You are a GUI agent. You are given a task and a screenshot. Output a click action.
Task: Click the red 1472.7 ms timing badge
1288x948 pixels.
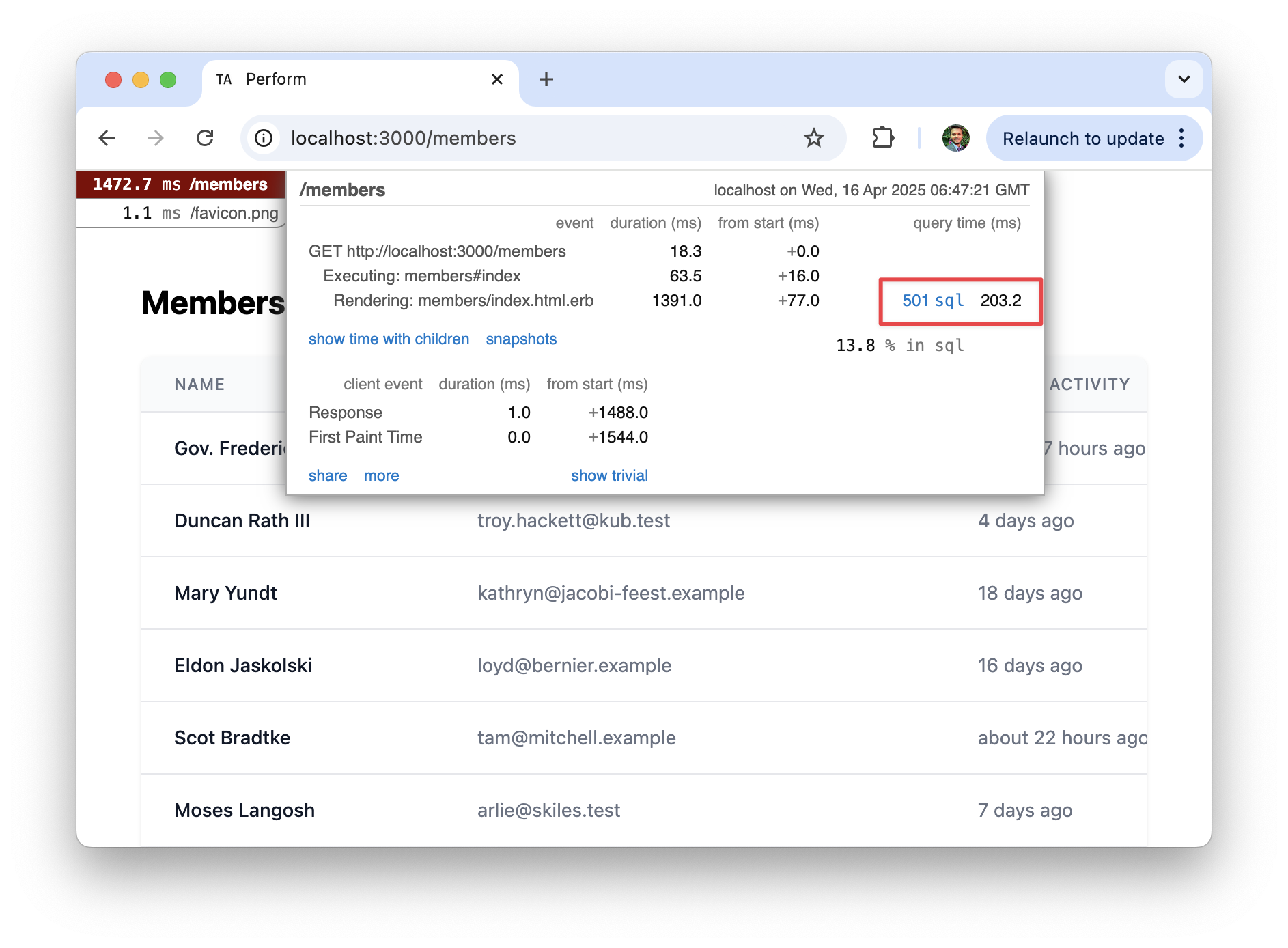pyautogui.click(x=180, y=184)
